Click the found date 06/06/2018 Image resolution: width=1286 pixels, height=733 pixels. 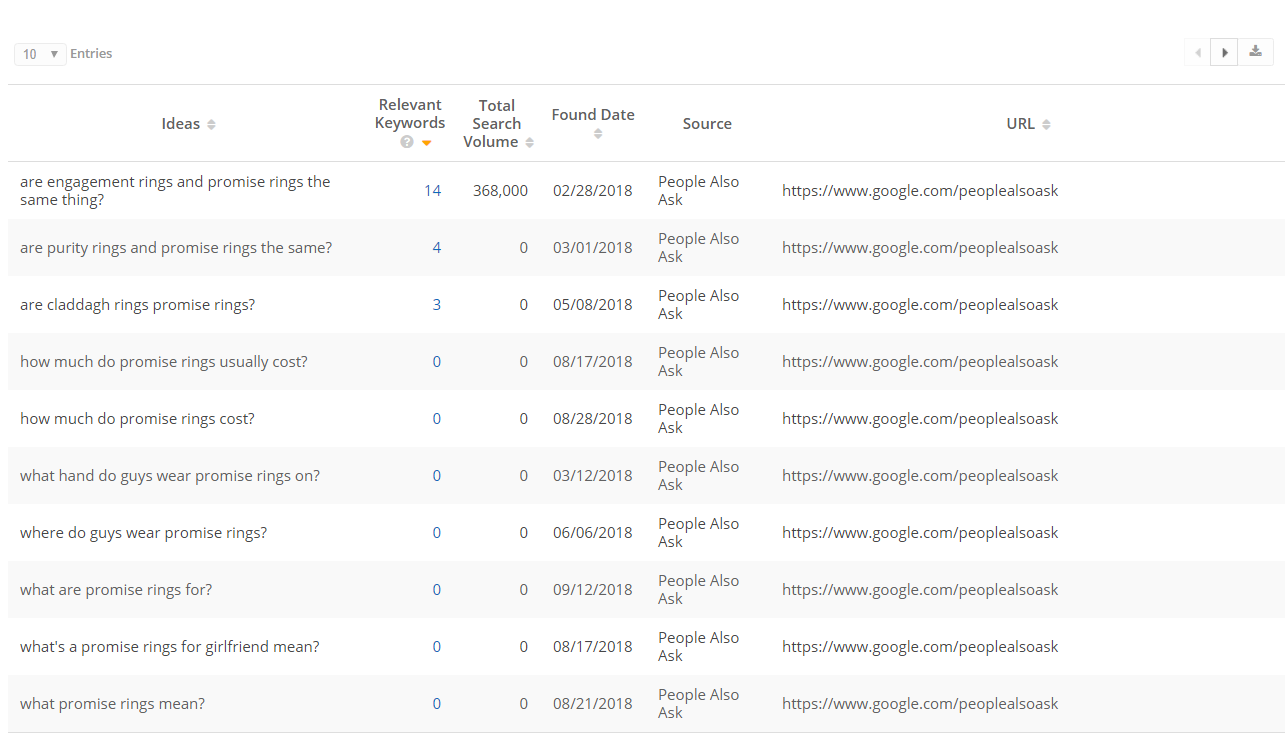[593, 532]
